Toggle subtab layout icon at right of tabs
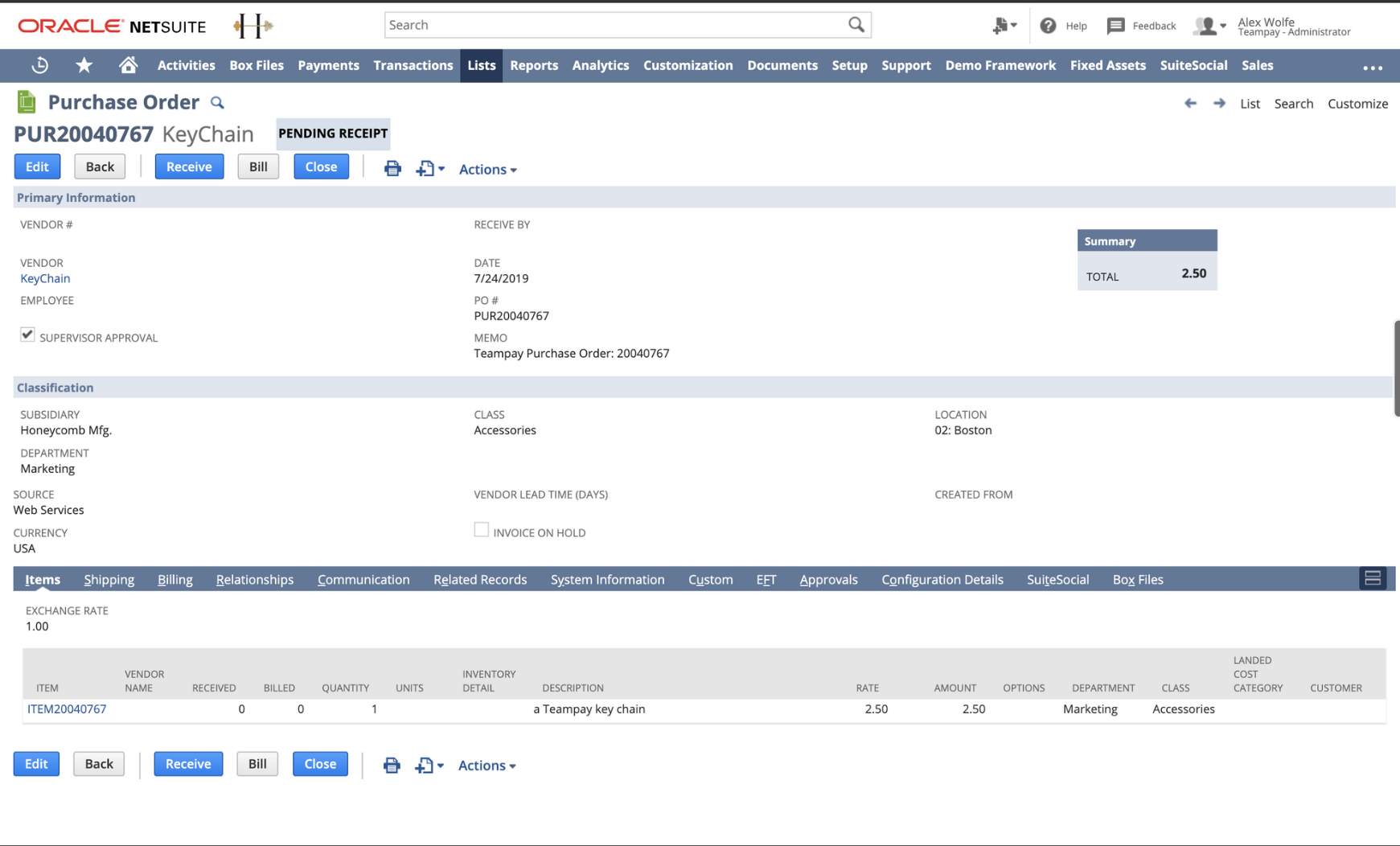 click(1373, 578)
